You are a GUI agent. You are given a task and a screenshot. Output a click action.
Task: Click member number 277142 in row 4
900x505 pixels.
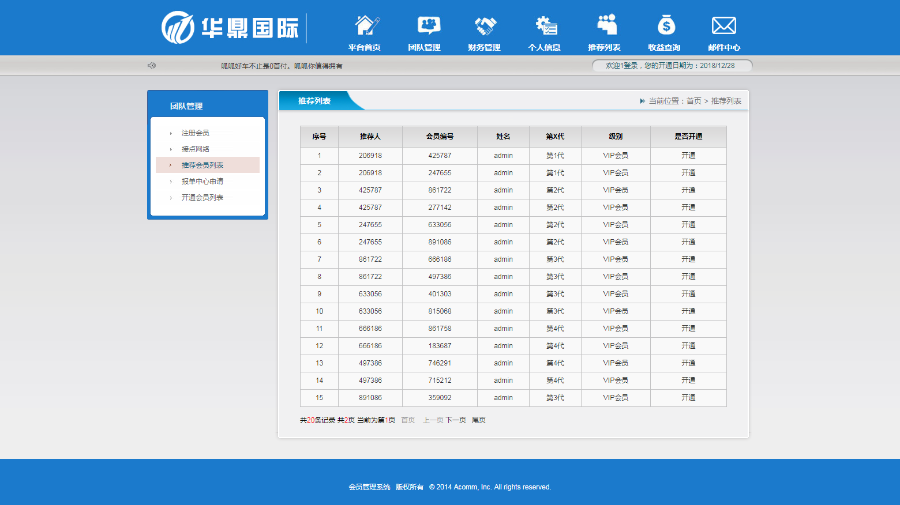click(x=440, y=208)
